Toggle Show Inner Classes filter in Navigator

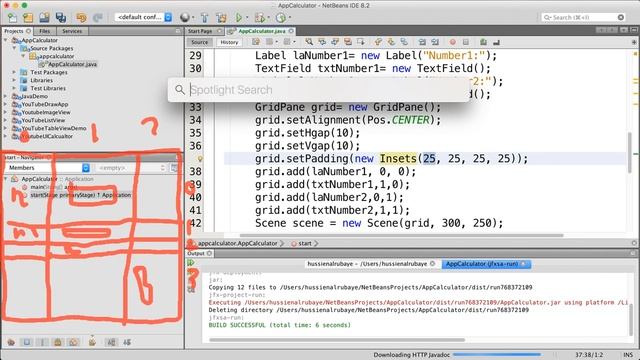[x=73, y=342]
